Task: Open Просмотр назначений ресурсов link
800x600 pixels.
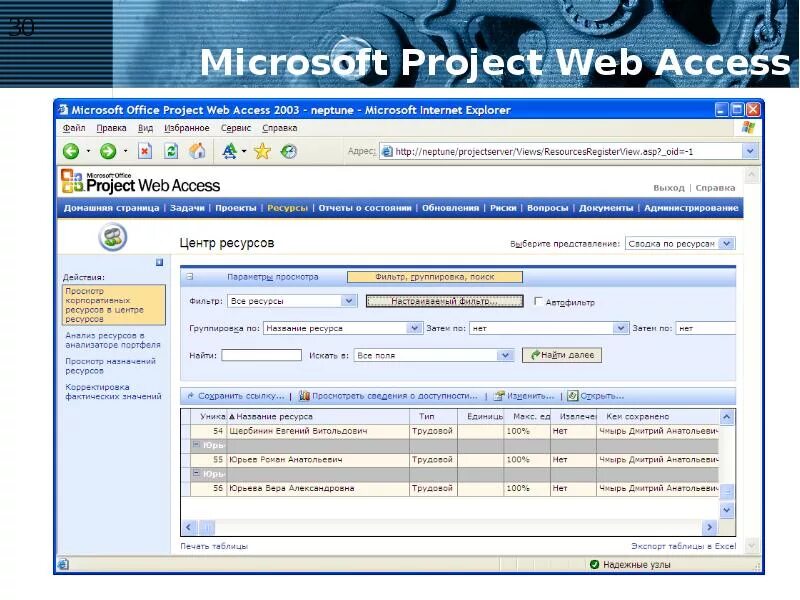Action: (x=111, y=366)
